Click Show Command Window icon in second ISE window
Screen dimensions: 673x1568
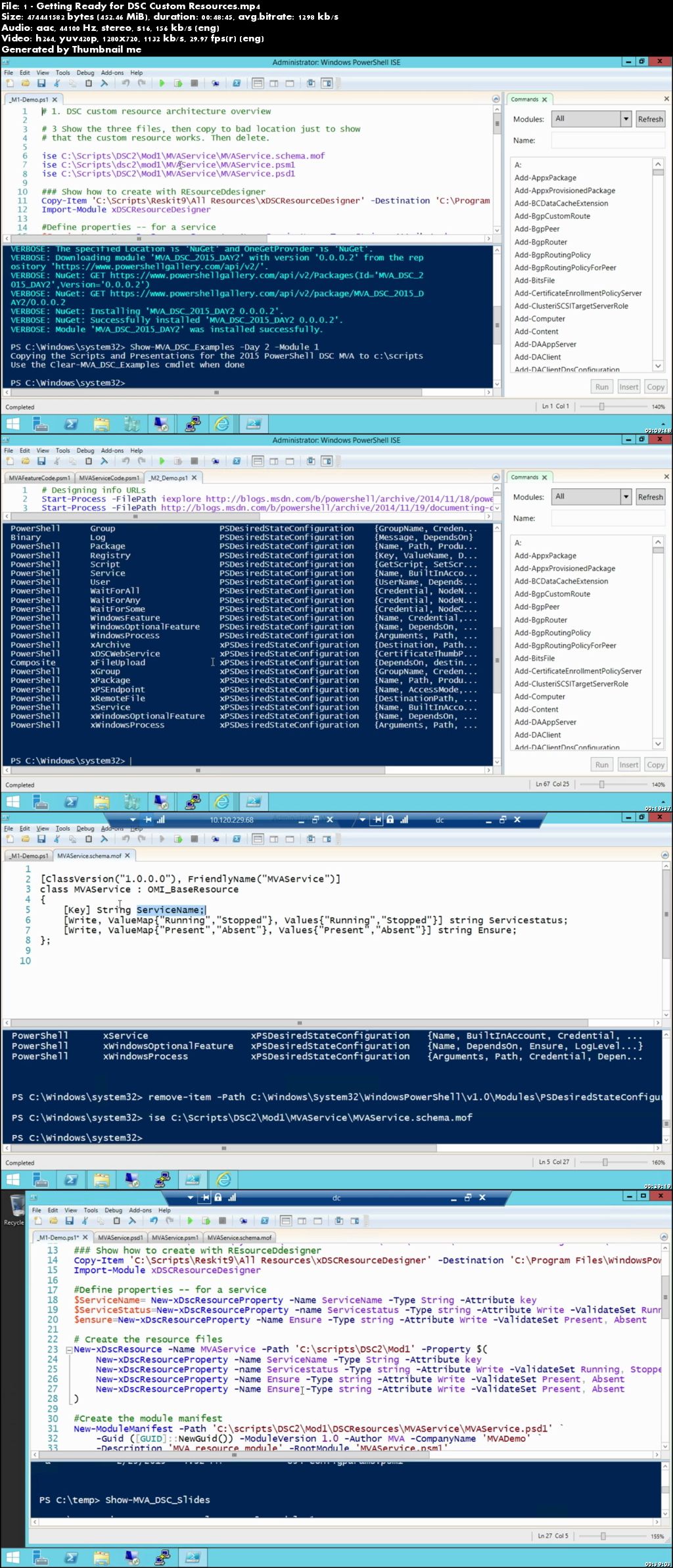[x=310, y=461]
